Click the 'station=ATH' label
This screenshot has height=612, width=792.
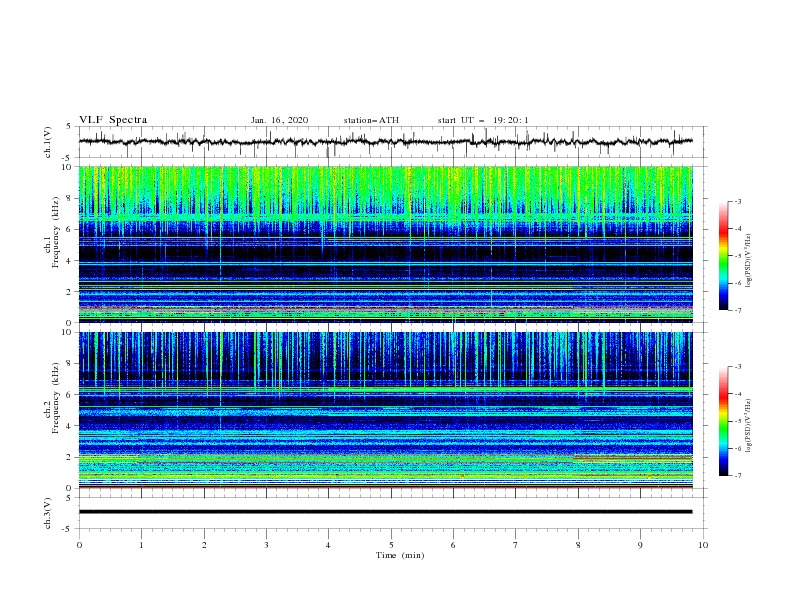point(371,120)
